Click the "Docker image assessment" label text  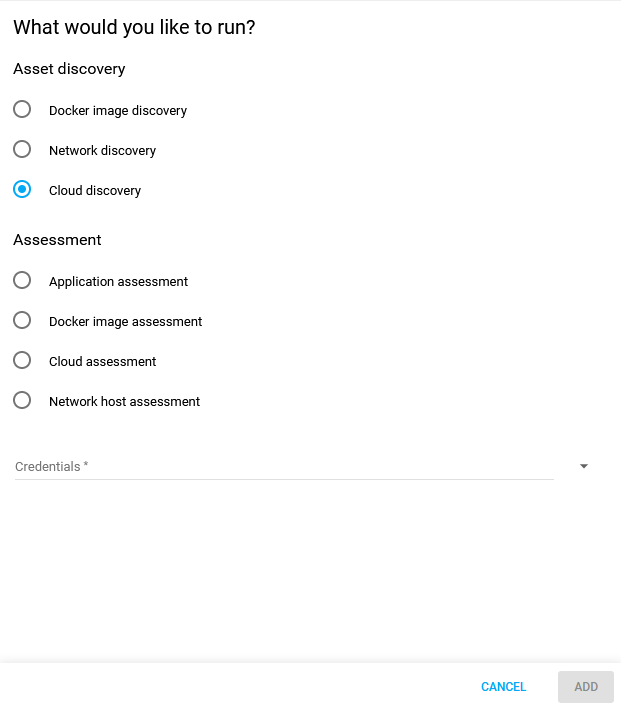pyautogui.click(x=125, y=322)
